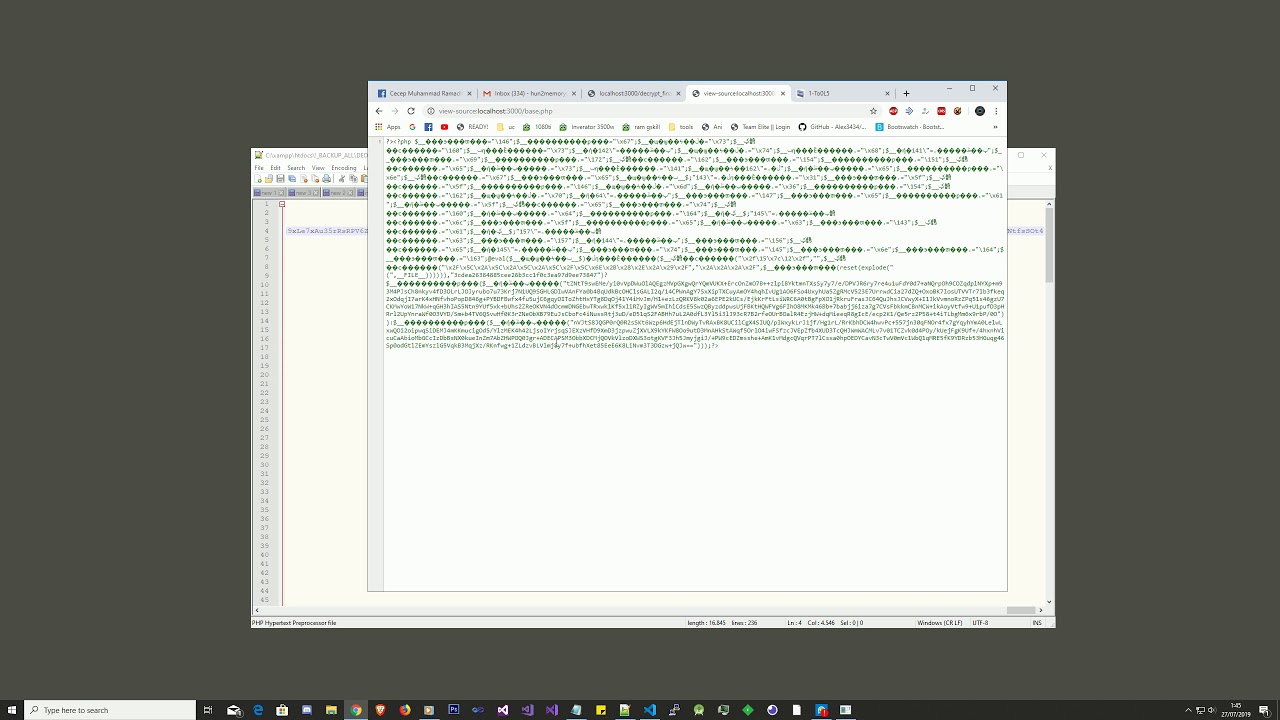Open the GitHub Alex3434 bookmark
The height and width of the screenshot is (720, 1280).
(x=832, y=127)
